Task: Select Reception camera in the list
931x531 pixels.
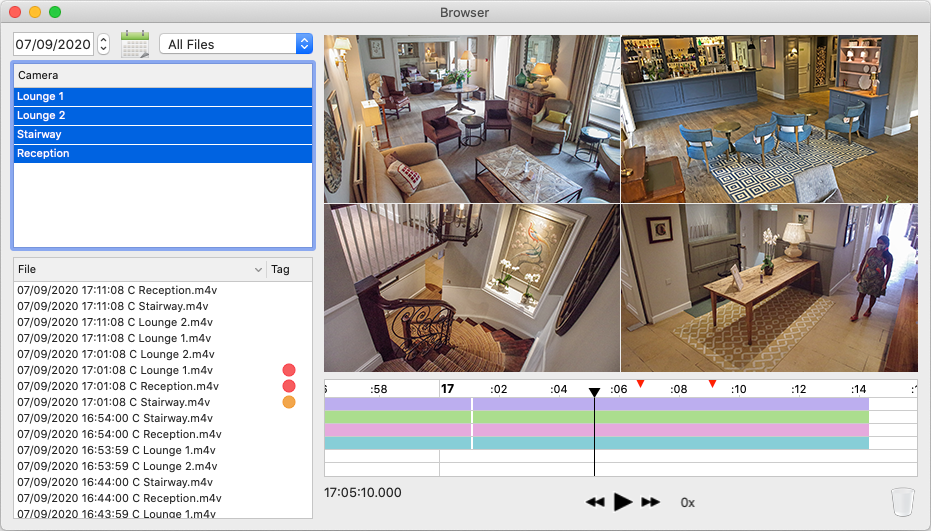Action: coord(162,154)
